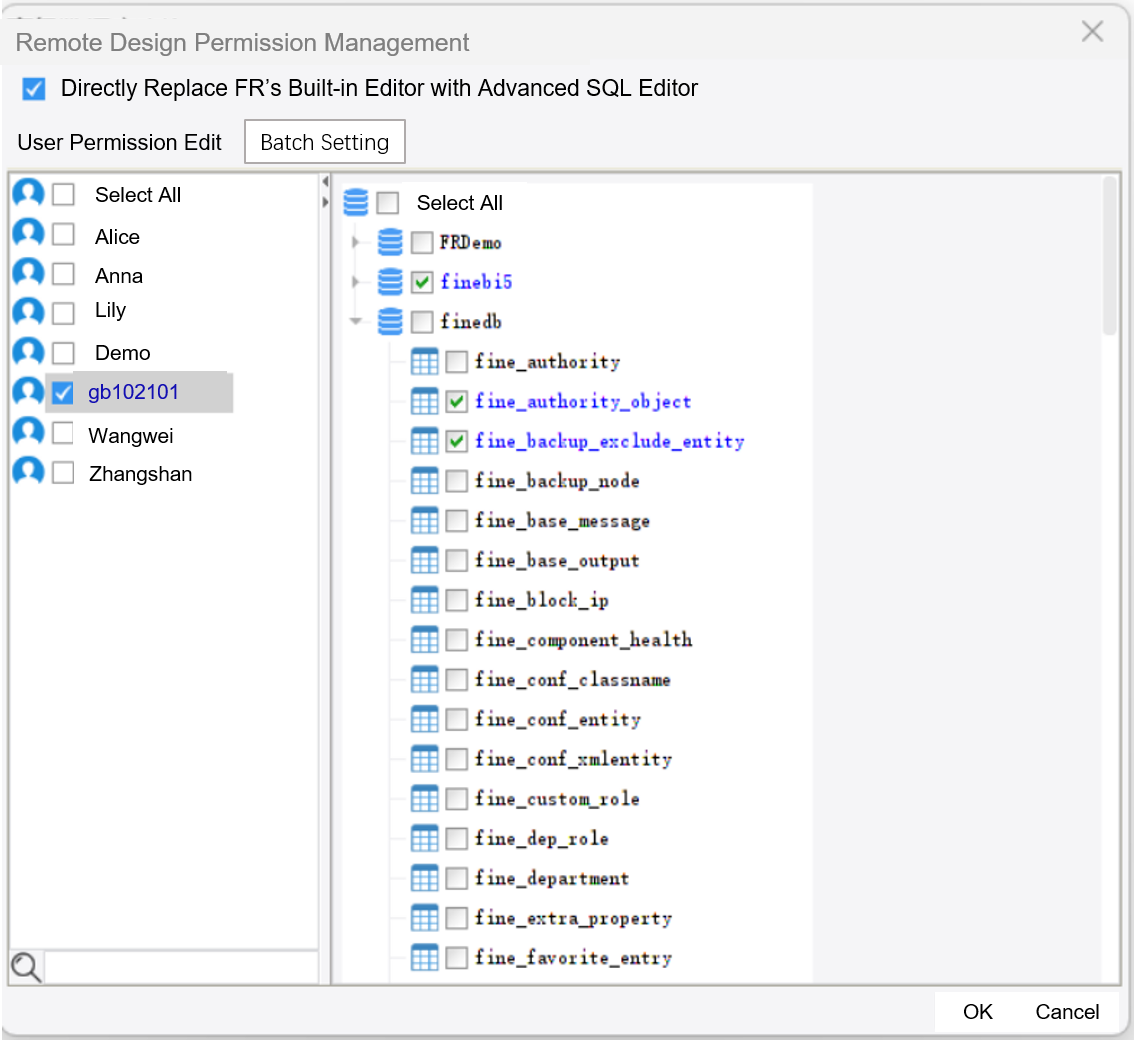The width and height of the screenshot is (1134, 1040).
Task: Click the user search input field
Action: pyautogui.click(x=181, y=968)
